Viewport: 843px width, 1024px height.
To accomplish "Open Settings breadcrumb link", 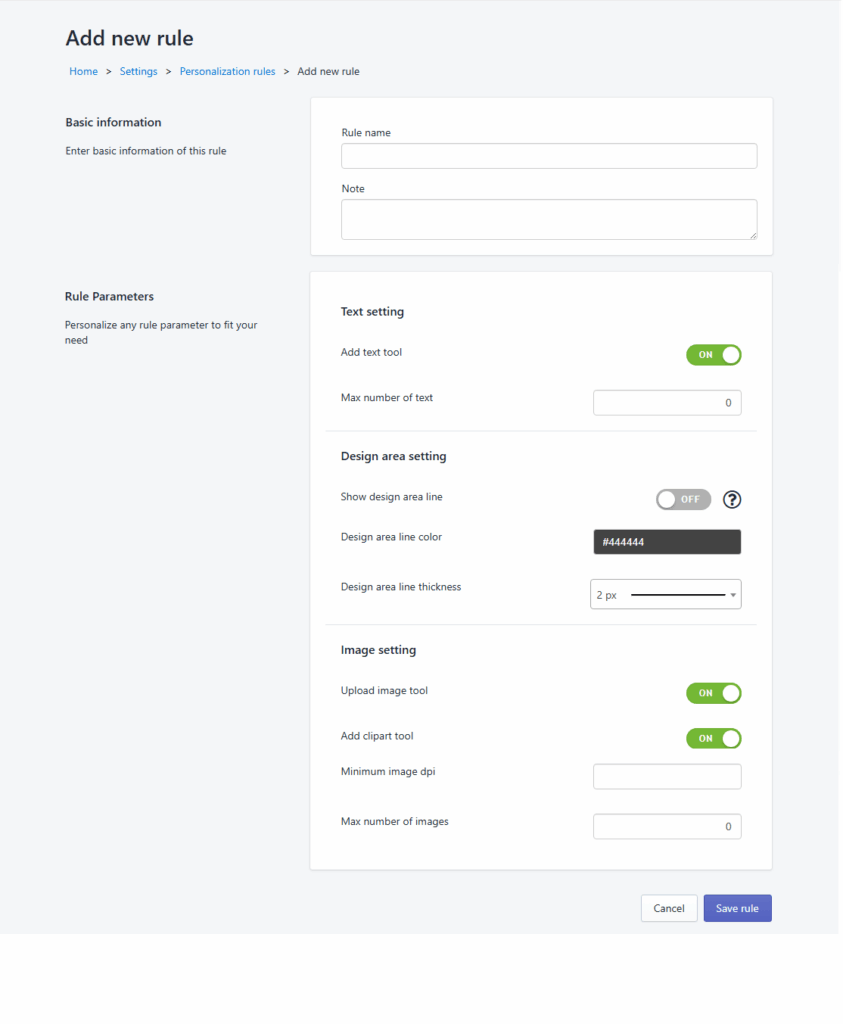I will tap(138, 71).
